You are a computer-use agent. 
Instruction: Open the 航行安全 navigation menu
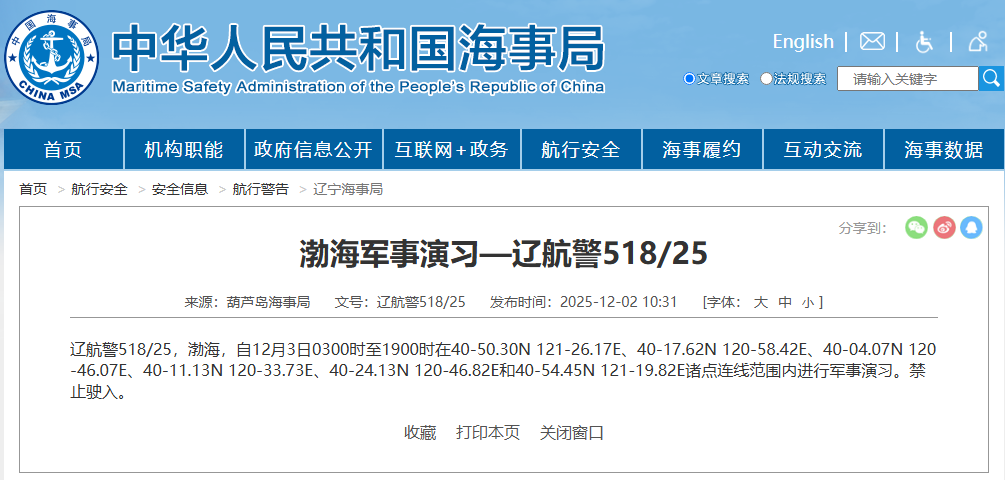[x=581, y=150]
